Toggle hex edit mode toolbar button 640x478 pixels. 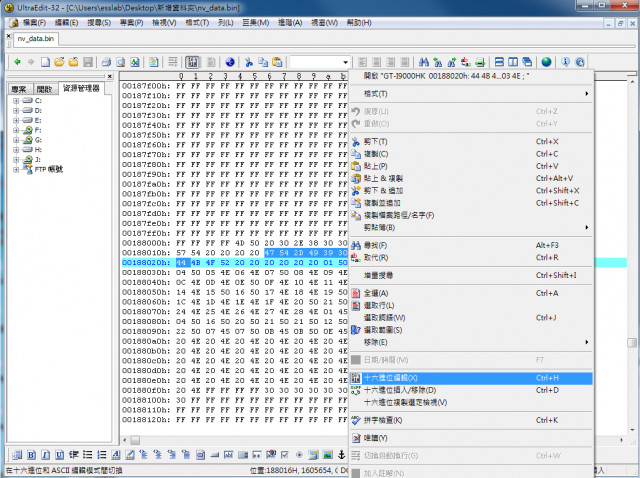[x=192, y=62]
